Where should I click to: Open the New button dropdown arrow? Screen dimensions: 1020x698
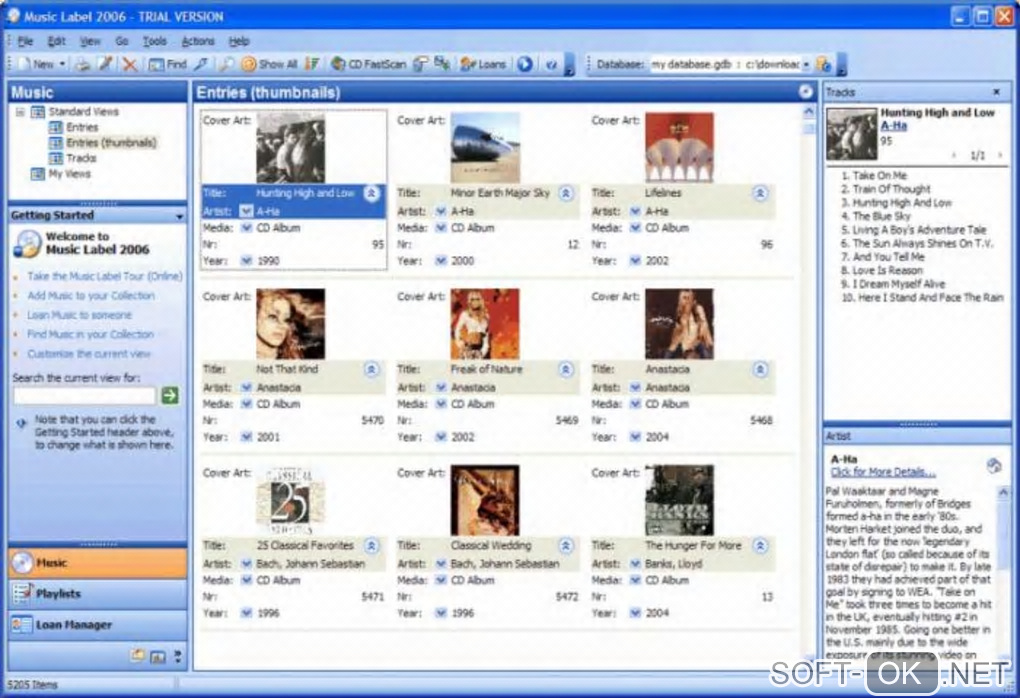point(62,64)
